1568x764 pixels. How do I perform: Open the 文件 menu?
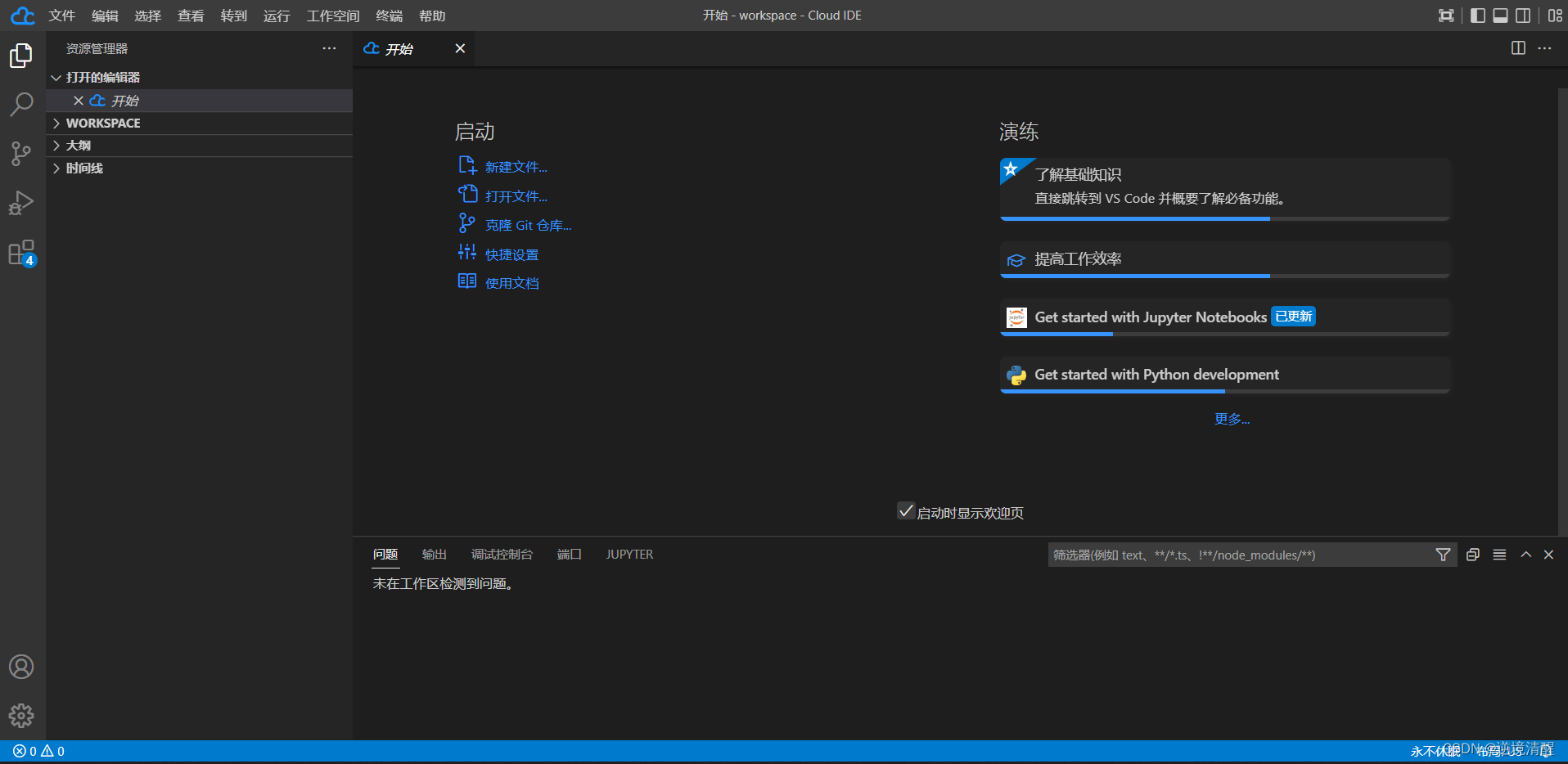tap(62, 16)
